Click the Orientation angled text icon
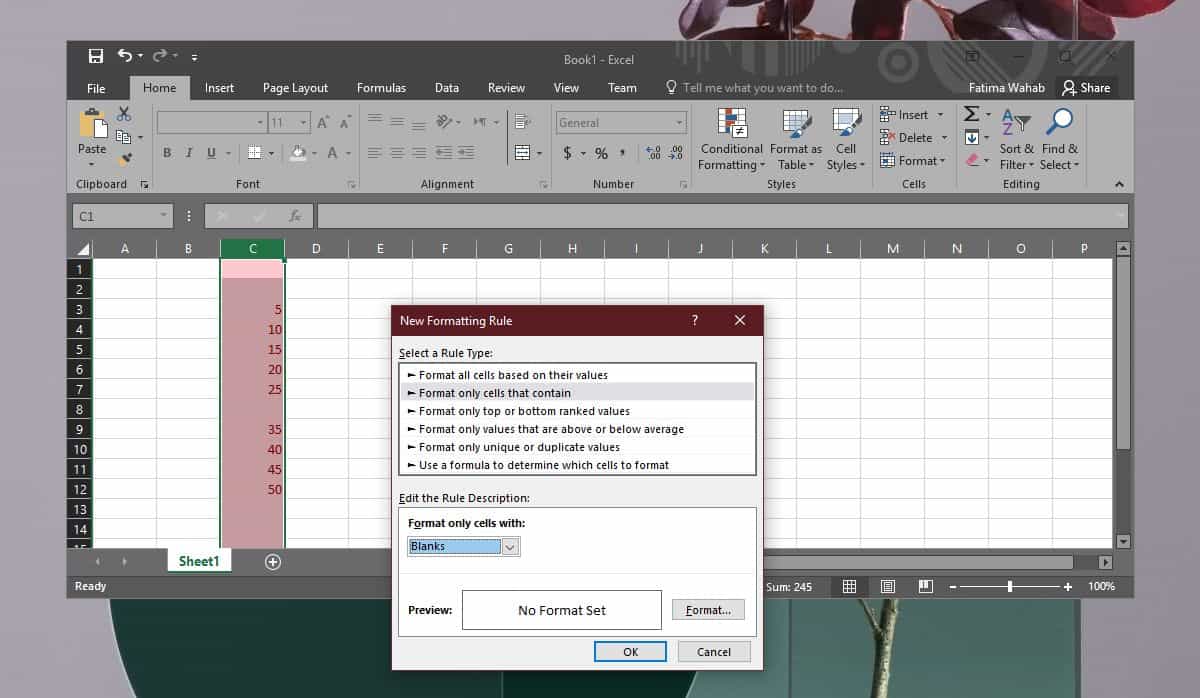1200x698 pixels. [443, 122]
